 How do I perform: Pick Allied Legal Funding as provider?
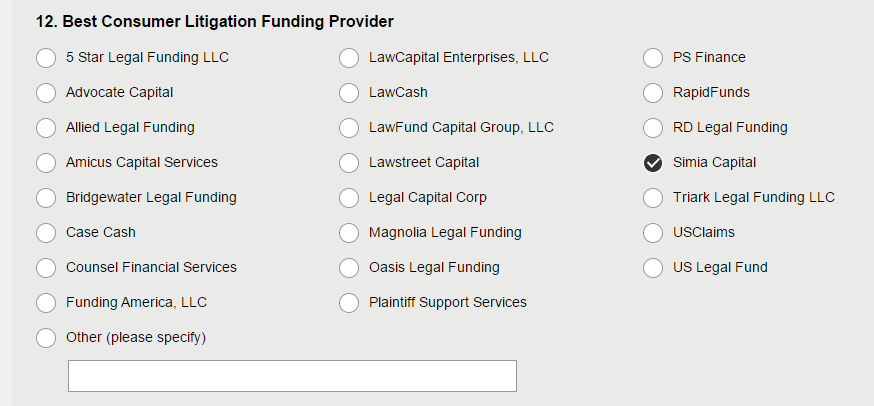[x=46, y=128]
